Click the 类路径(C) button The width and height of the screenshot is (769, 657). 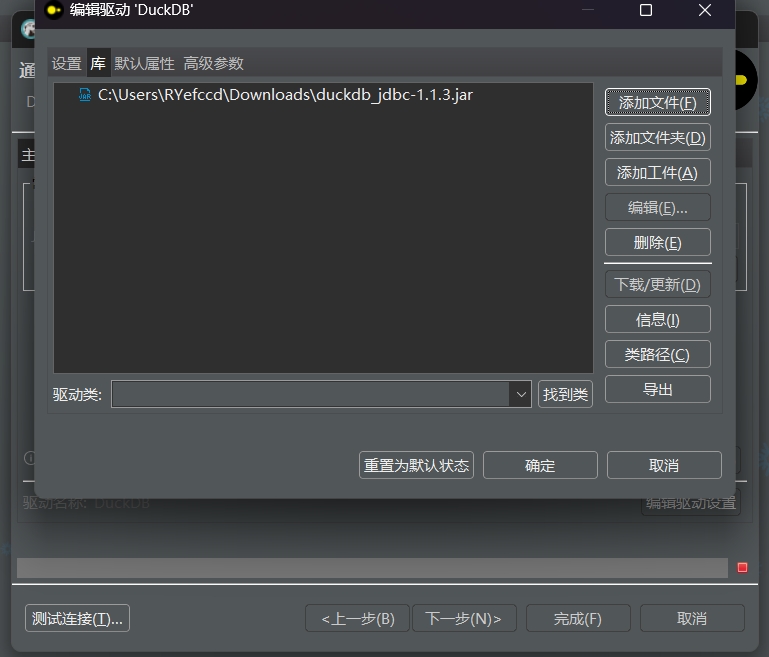[x=658, y=354]
